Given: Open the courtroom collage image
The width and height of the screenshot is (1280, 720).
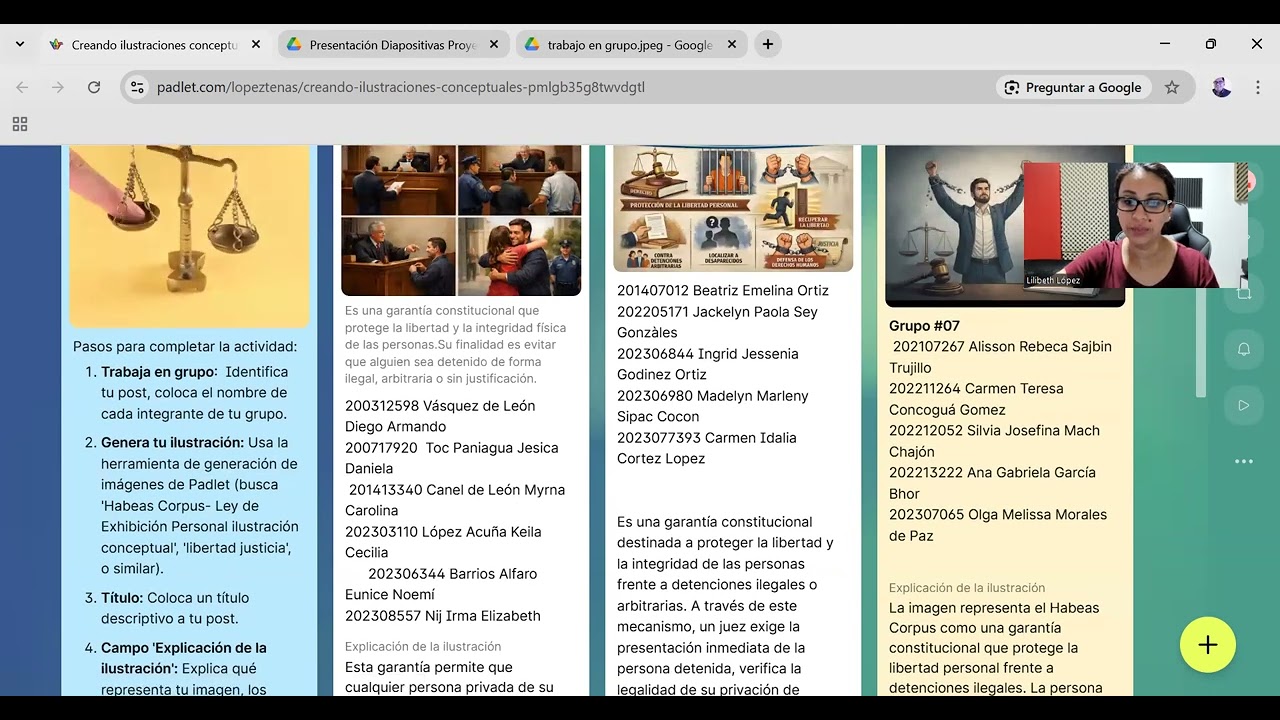Looking at the screenshot, I should 461,220.
